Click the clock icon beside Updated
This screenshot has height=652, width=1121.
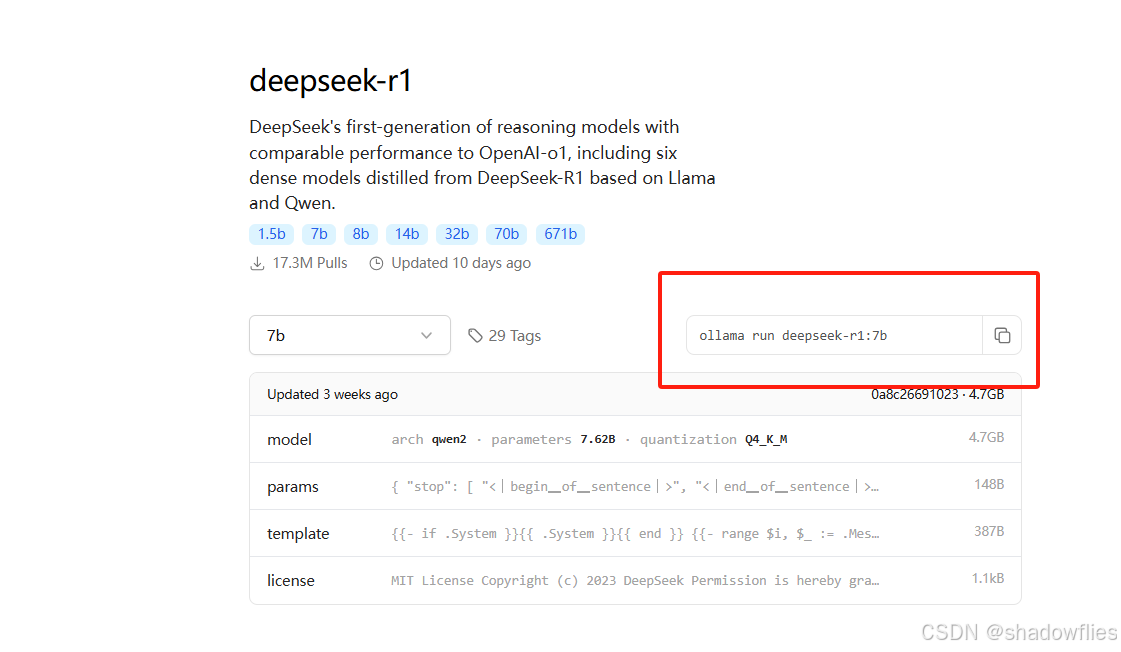[x=376, y=264]
